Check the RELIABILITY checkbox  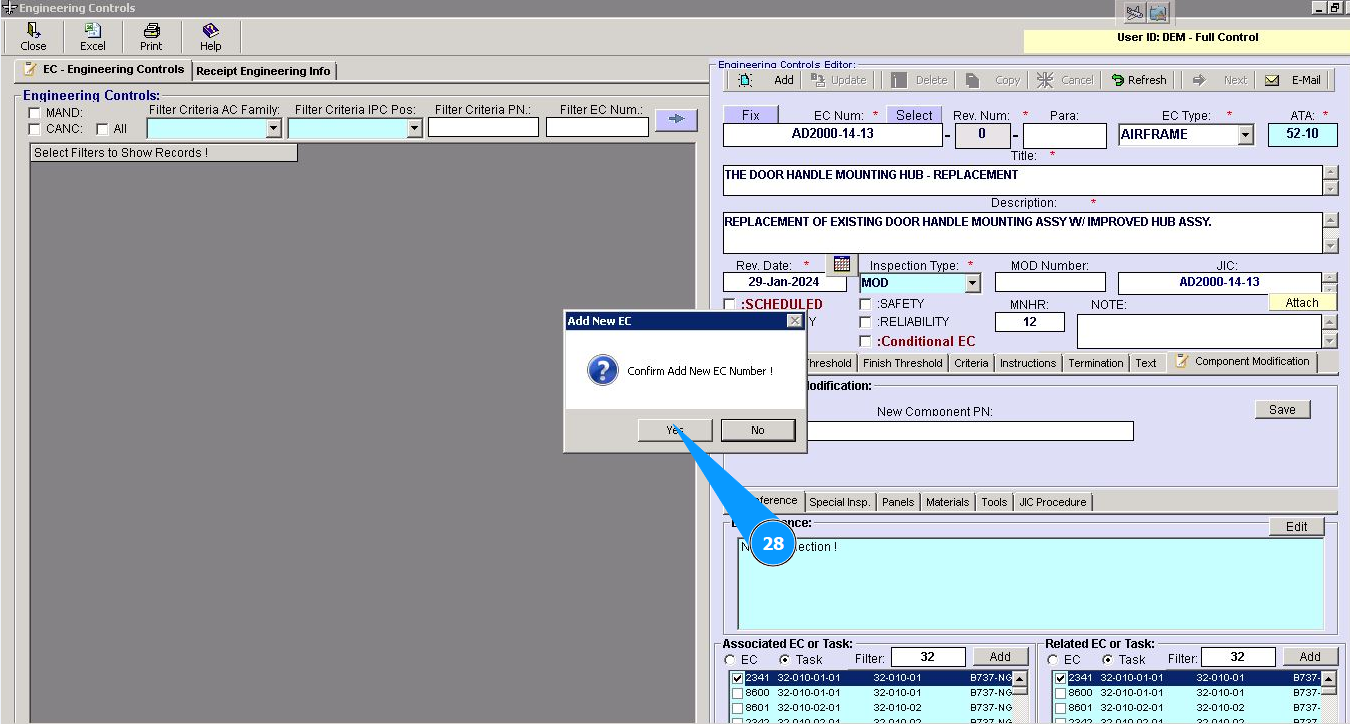pos(866,322)
